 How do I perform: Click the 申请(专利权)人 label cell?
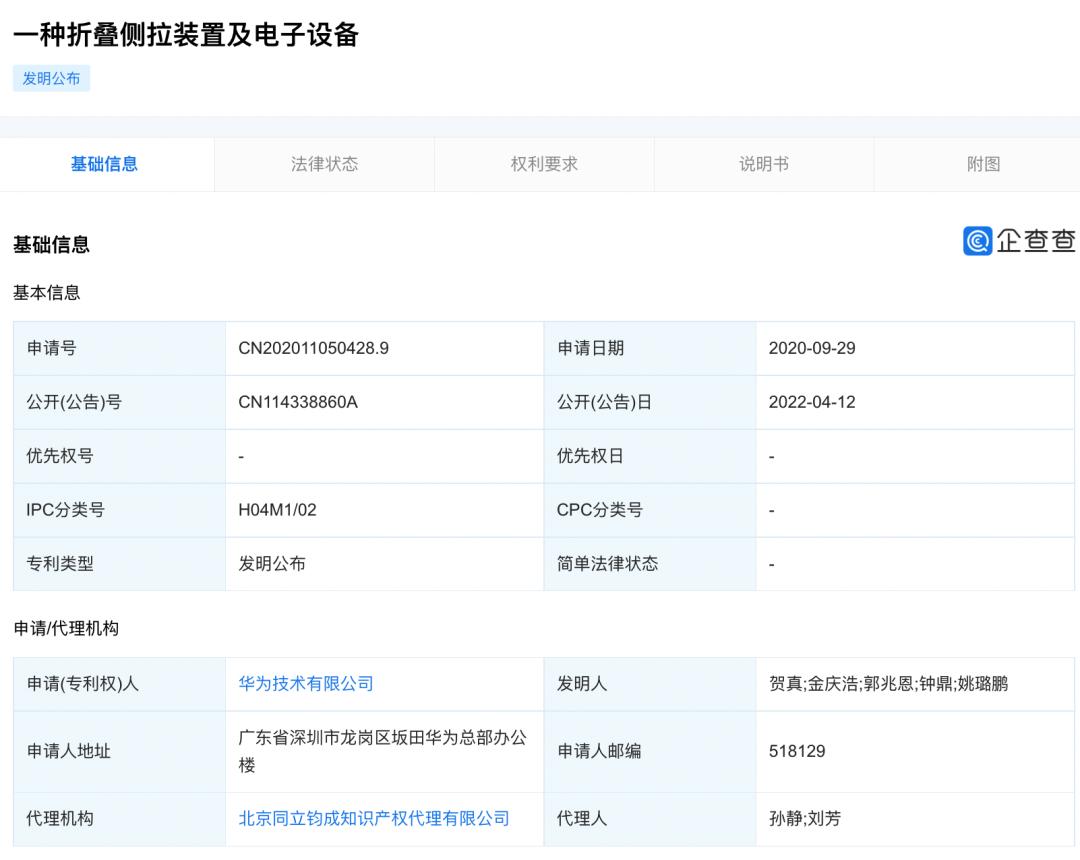(119, 684)
